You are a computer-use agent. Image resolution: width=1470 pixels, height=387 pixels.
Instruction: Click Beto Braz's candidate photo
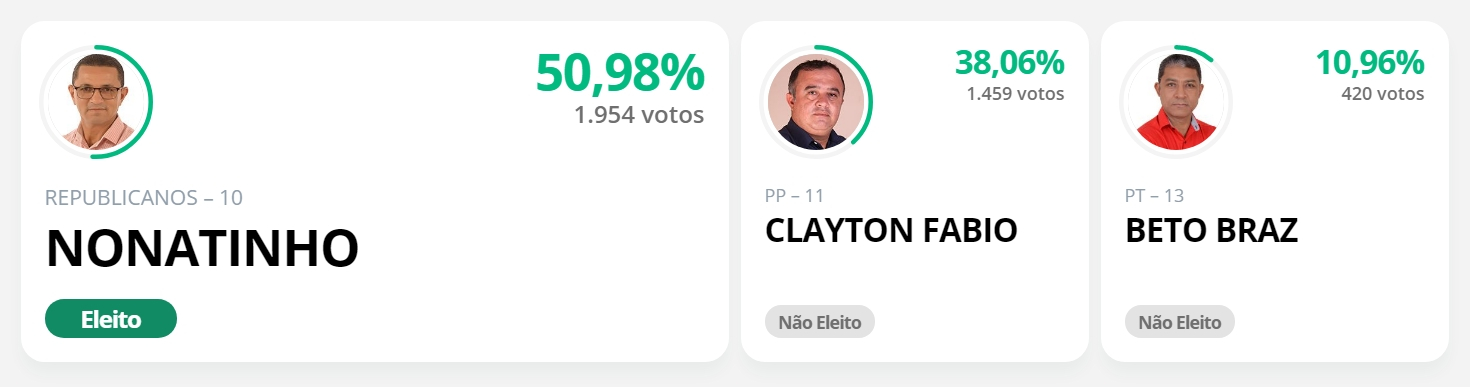point(1176,101)
